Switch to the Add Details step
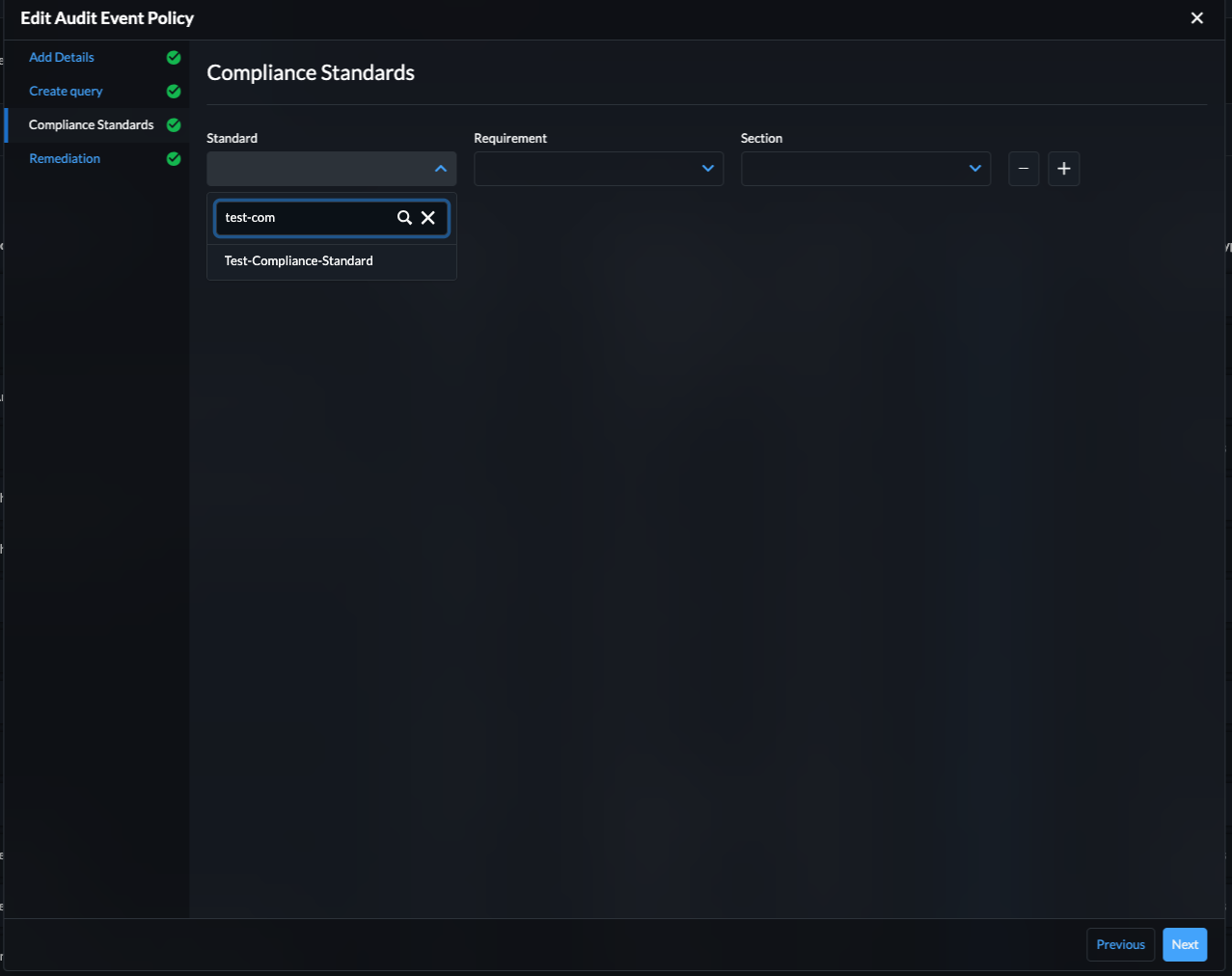Viewport: 1232px width, 976px height. pos(62,57)
